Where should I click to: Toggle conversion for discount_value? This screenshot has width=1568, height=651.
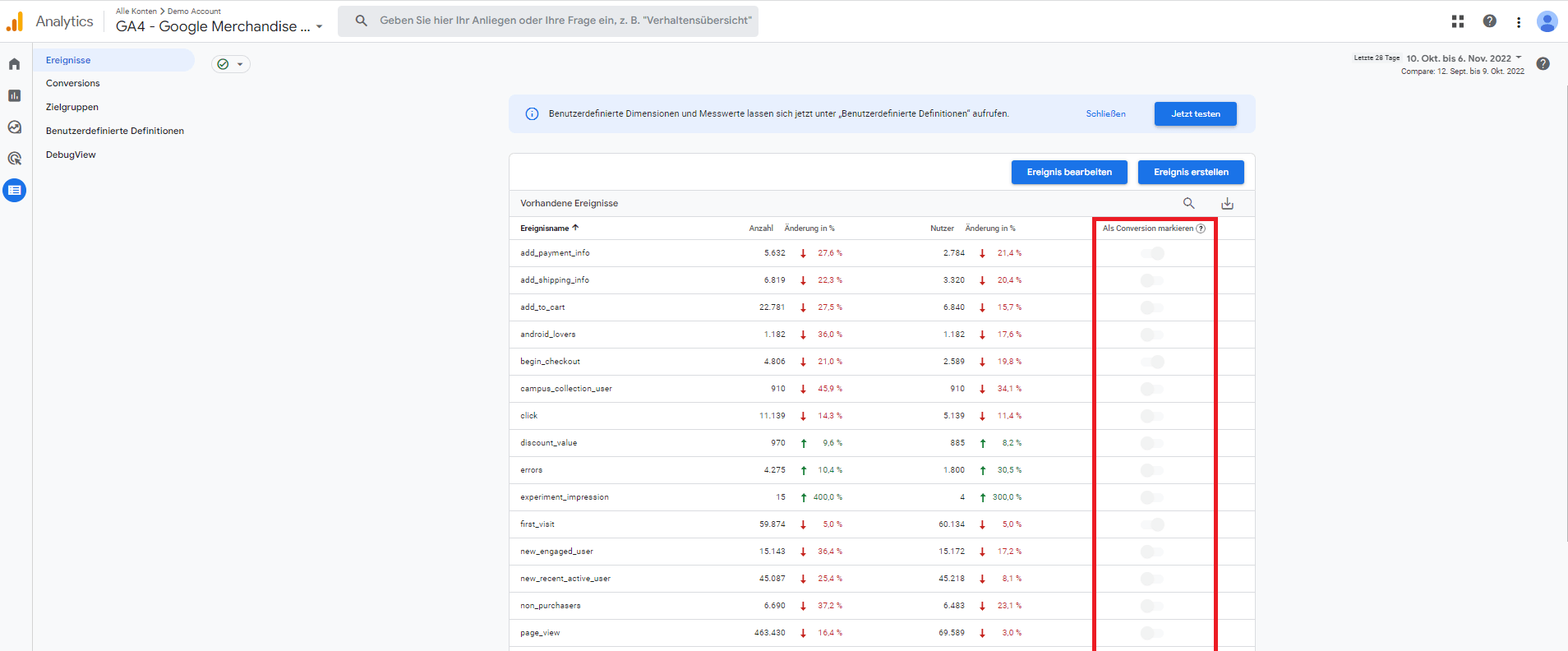(1152, 443)
